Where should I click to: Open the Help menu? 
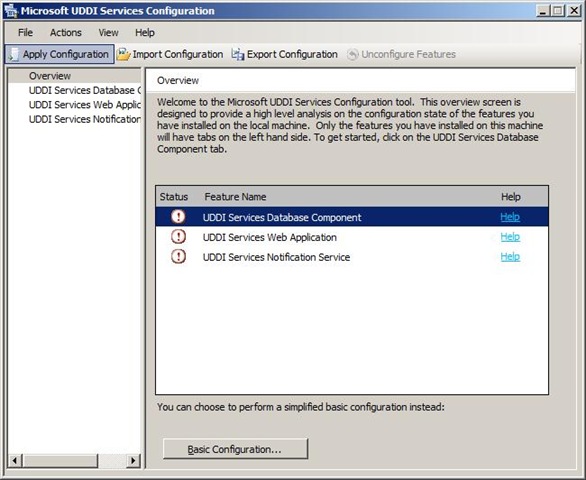pyautogui.click(x=145, y=33)
